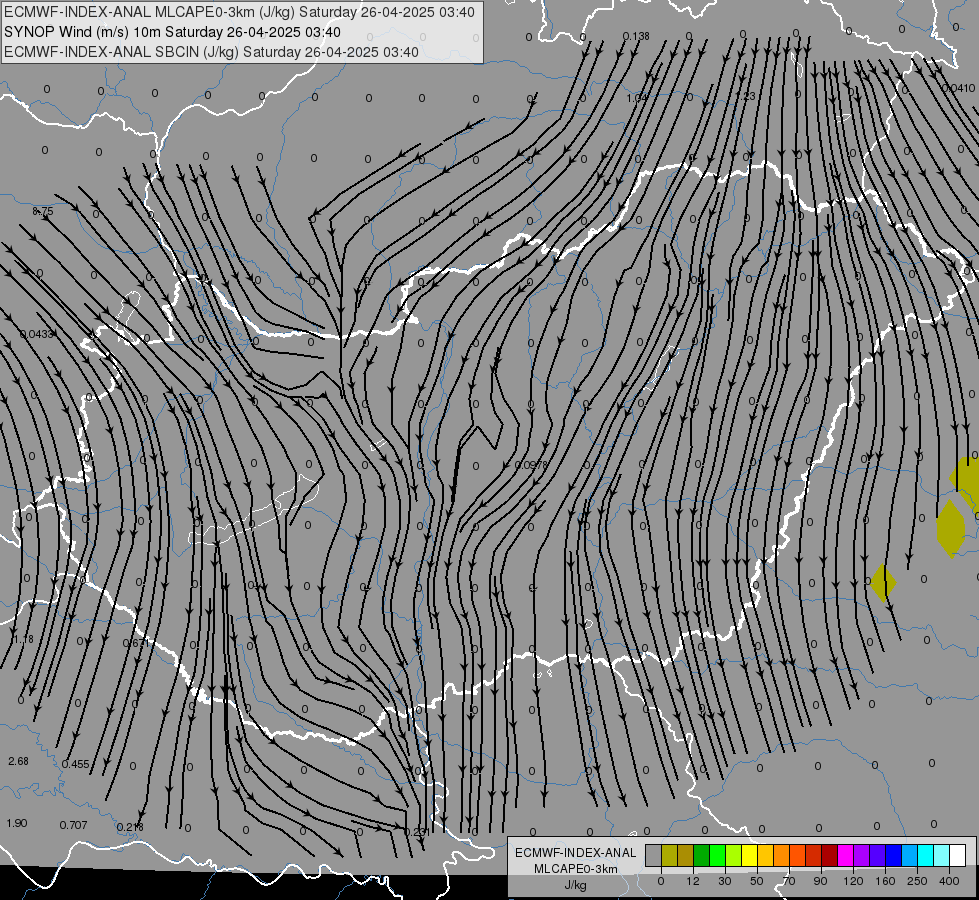Click the legend tick value 400
Screen dimensions: 979x900
point(949,881)
